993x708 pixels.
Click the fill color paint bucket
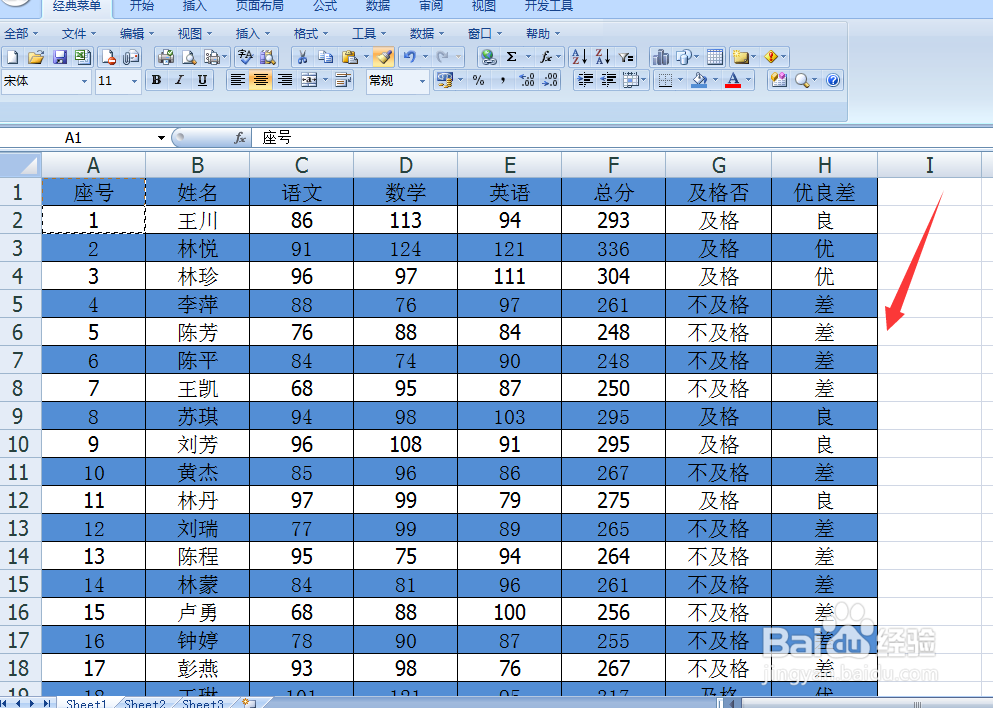tap(699, 80)
